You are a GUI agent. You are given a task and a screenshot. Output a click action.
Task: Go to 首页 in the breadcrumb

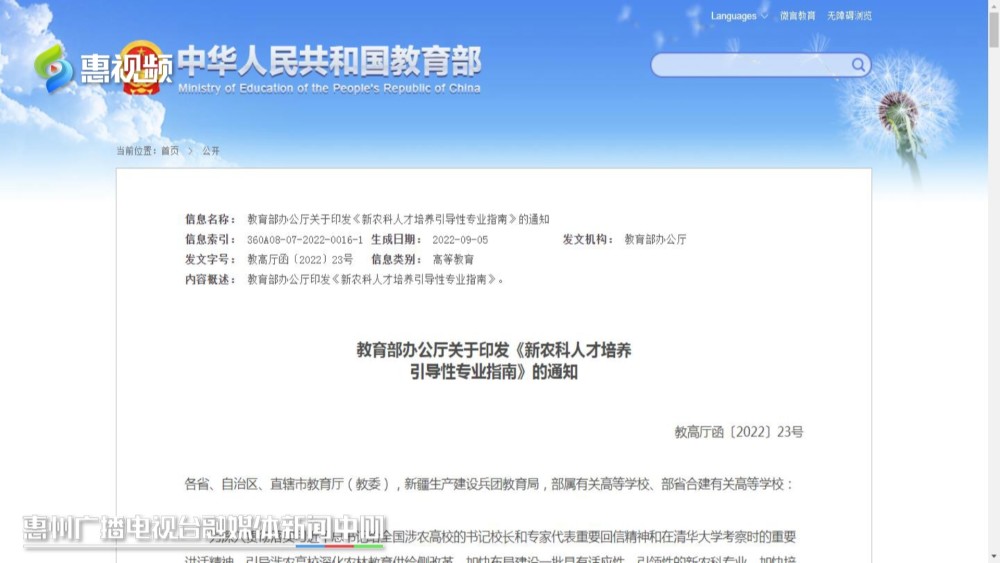point(170,151)
